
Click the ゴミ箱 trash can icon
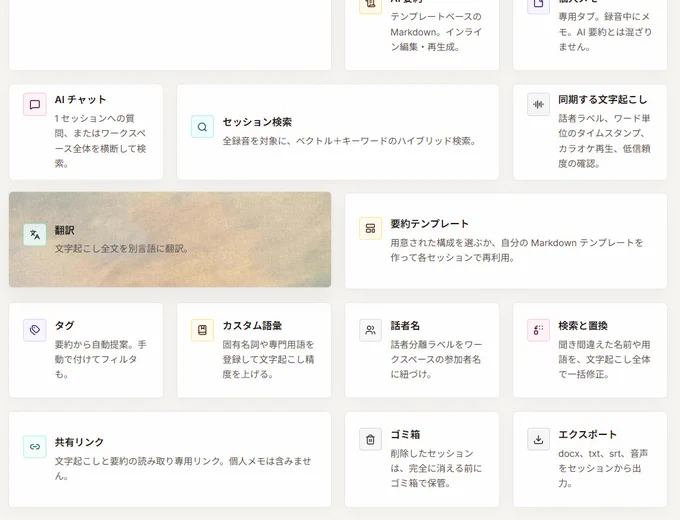coord(370,439)
